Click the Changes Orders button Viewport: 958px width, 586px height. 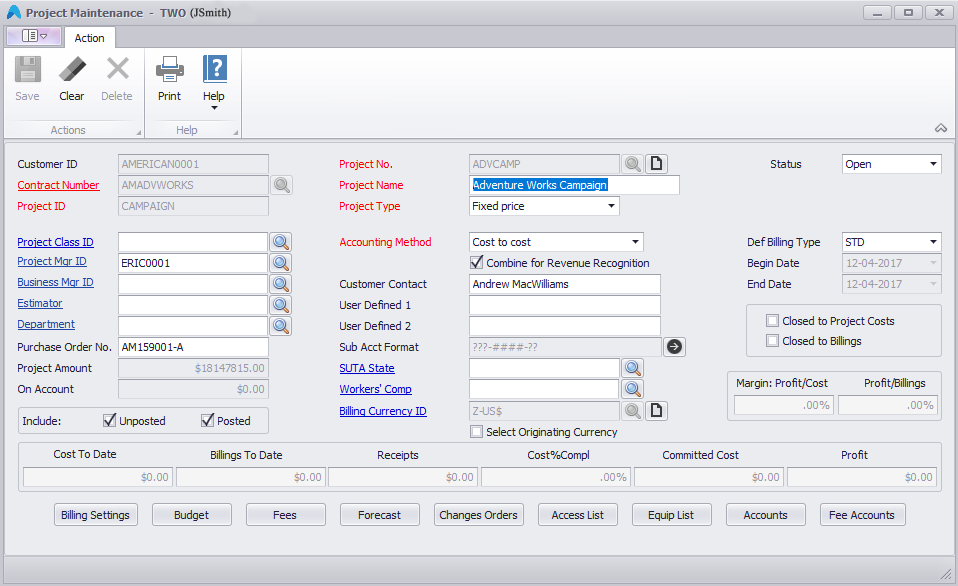(478, 515)
